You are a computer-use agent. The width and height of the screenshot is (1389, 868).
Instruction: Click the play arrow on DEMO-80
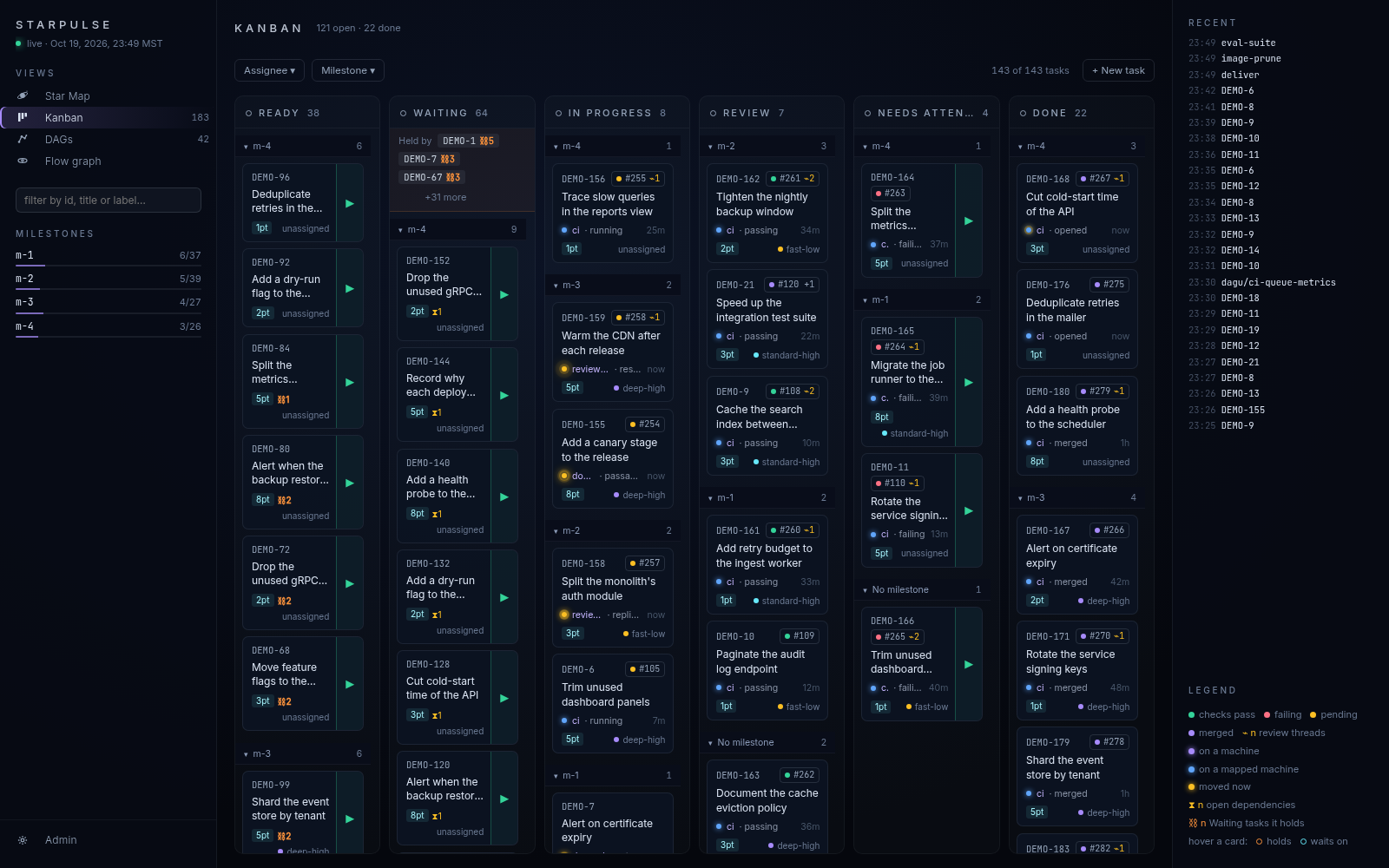(350, 483)
